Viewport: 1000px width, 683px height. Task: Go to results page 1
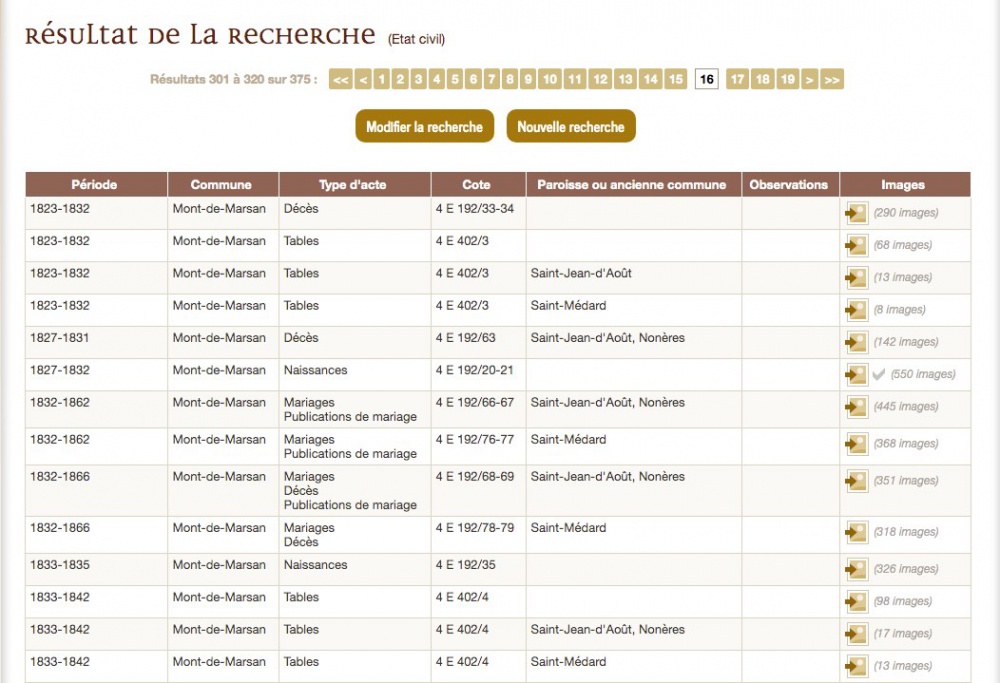[381, 80]
